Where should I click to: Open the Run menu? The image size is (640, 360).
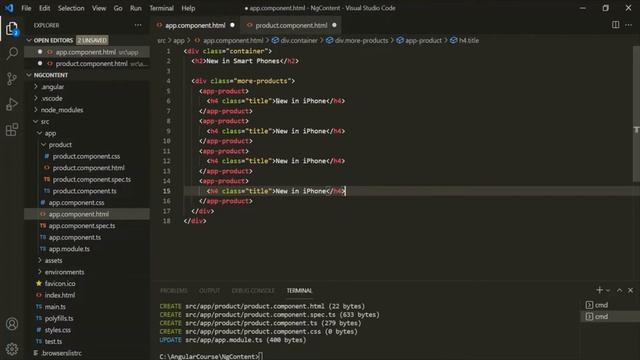pyautogui.click(x=136, y=8)
